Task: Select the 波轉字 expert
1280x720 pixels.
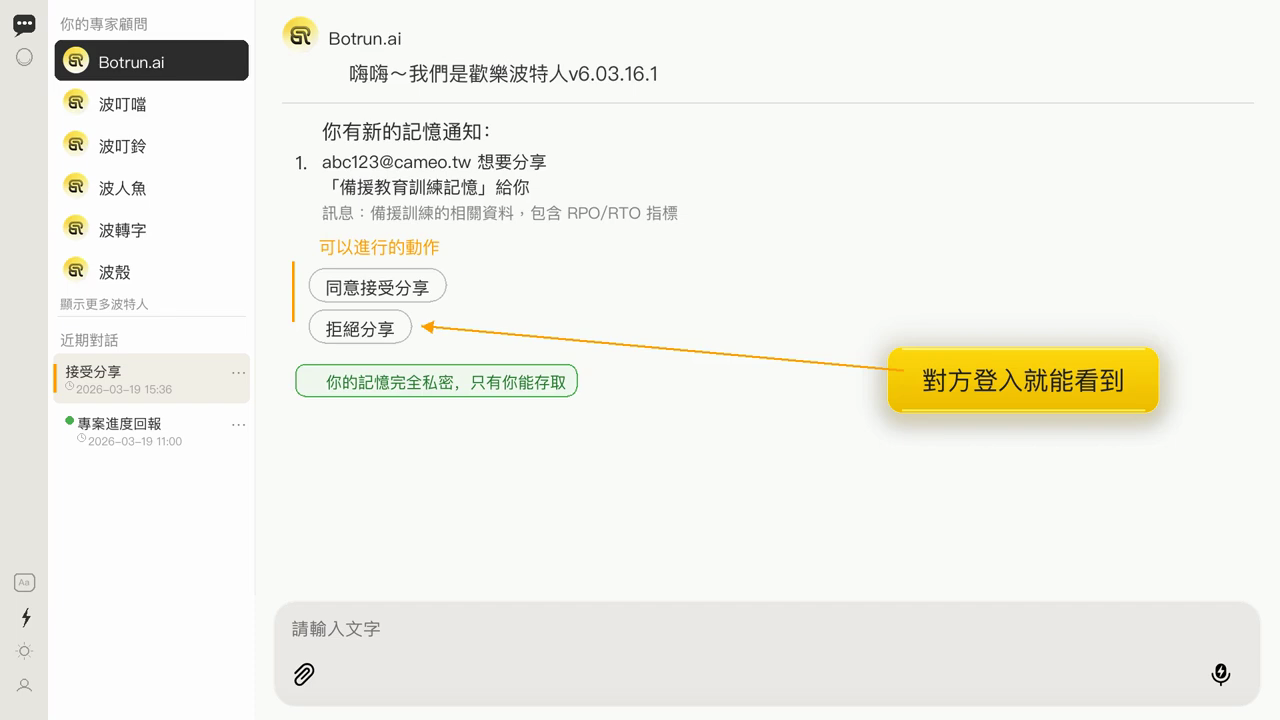Action: (151, 229)
